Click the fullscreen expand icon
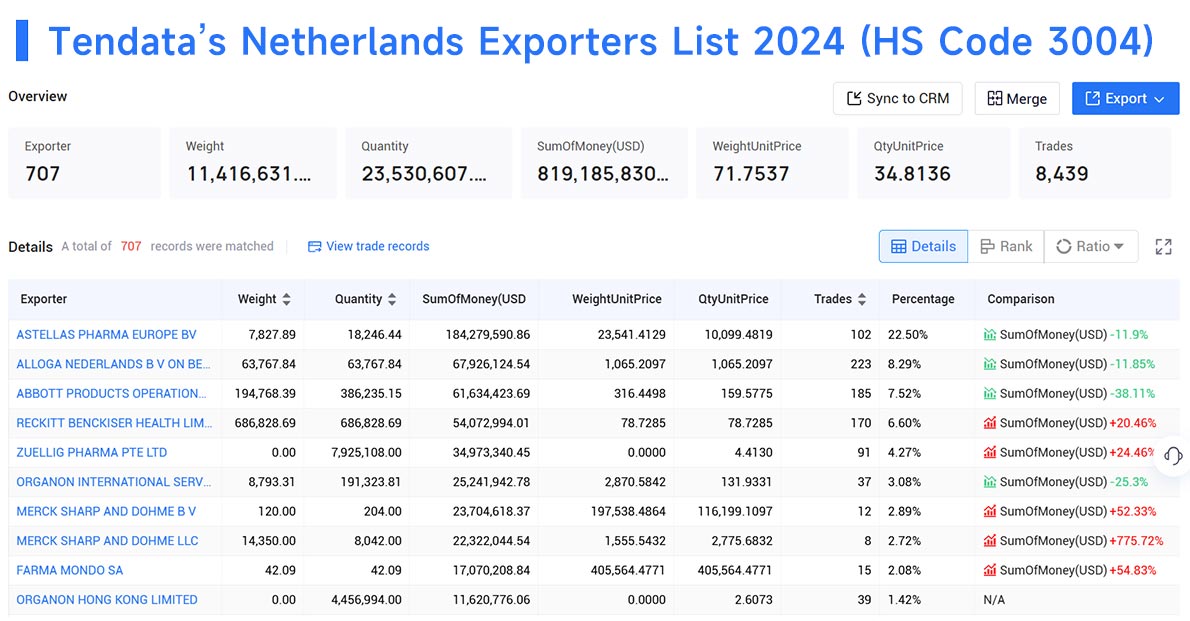 pos(1163,247)
